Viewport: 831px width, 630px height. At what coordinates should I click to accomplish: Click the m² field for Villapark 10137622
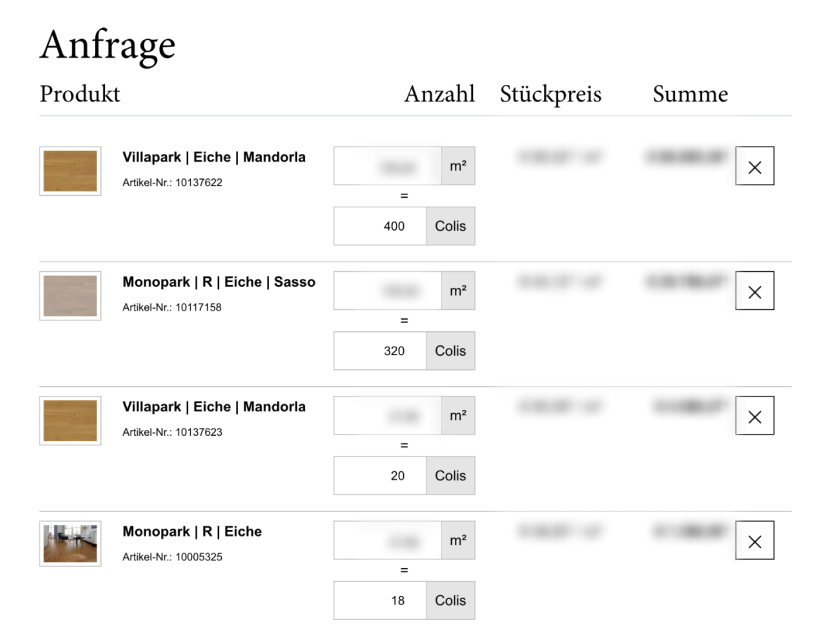pos(387,166)
